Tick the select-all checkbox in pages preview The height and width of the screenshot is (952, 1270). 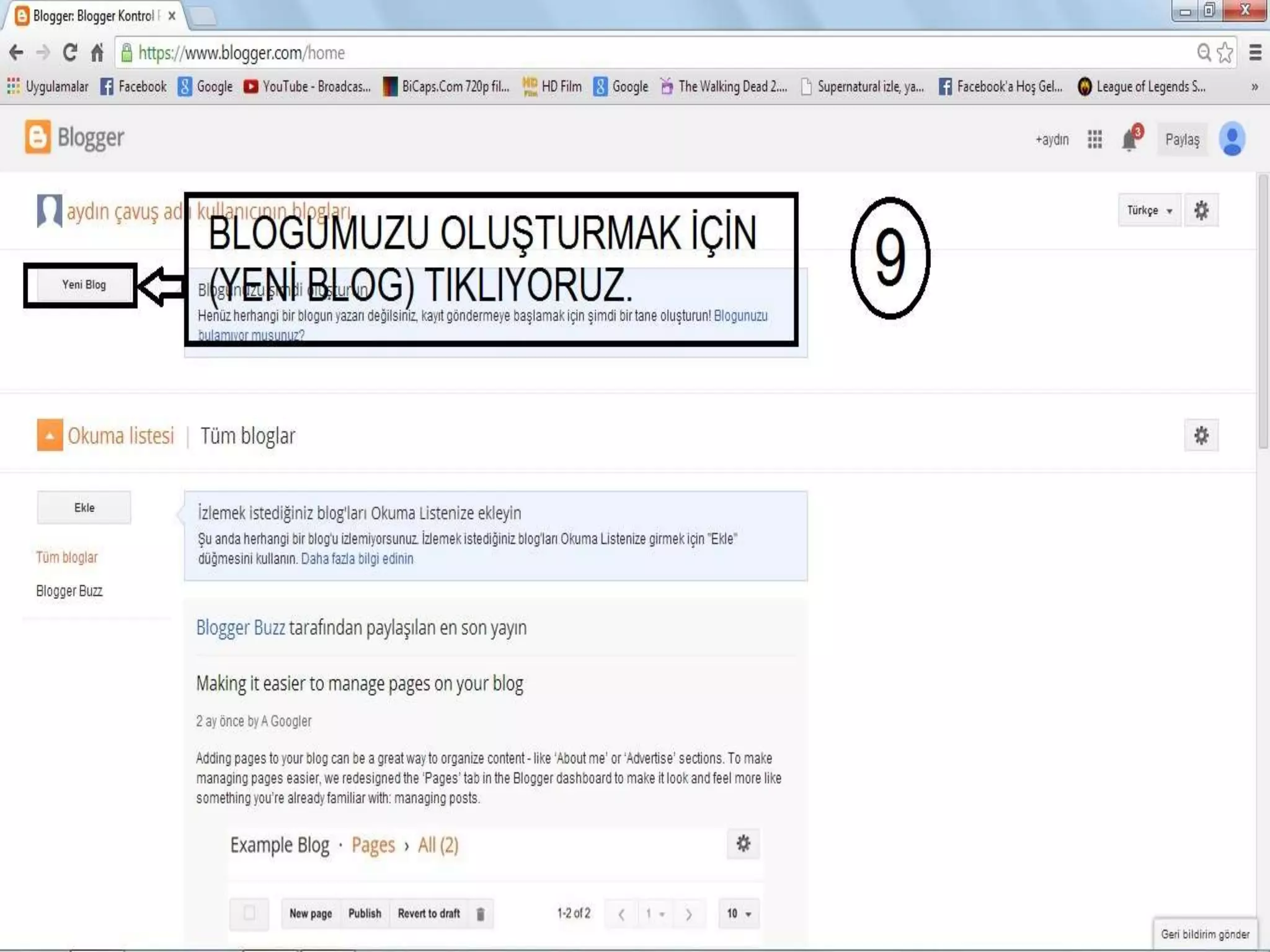249,913
